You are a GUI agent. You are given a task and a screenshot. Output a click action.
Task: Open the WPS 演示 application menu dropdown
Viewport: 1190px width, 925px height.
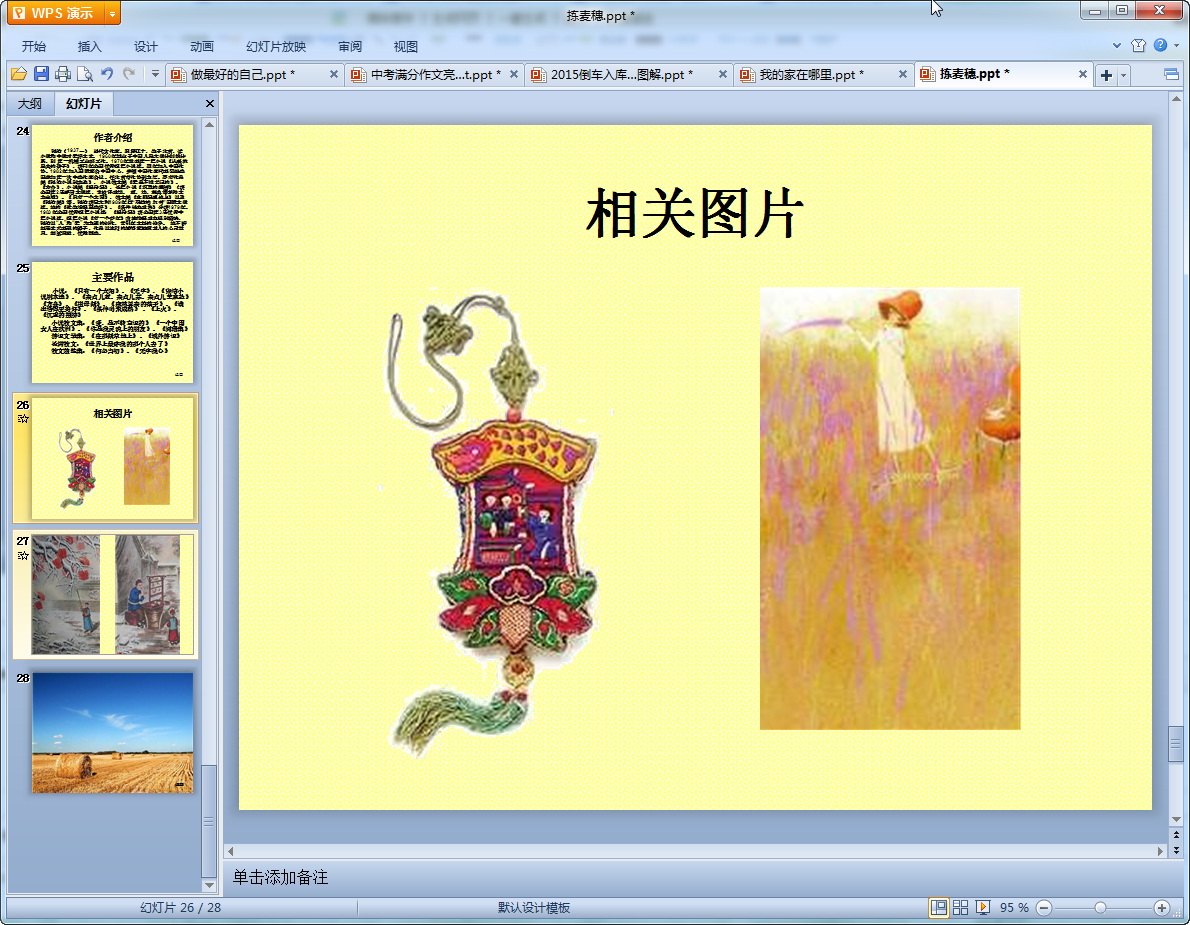coord(112,14)
